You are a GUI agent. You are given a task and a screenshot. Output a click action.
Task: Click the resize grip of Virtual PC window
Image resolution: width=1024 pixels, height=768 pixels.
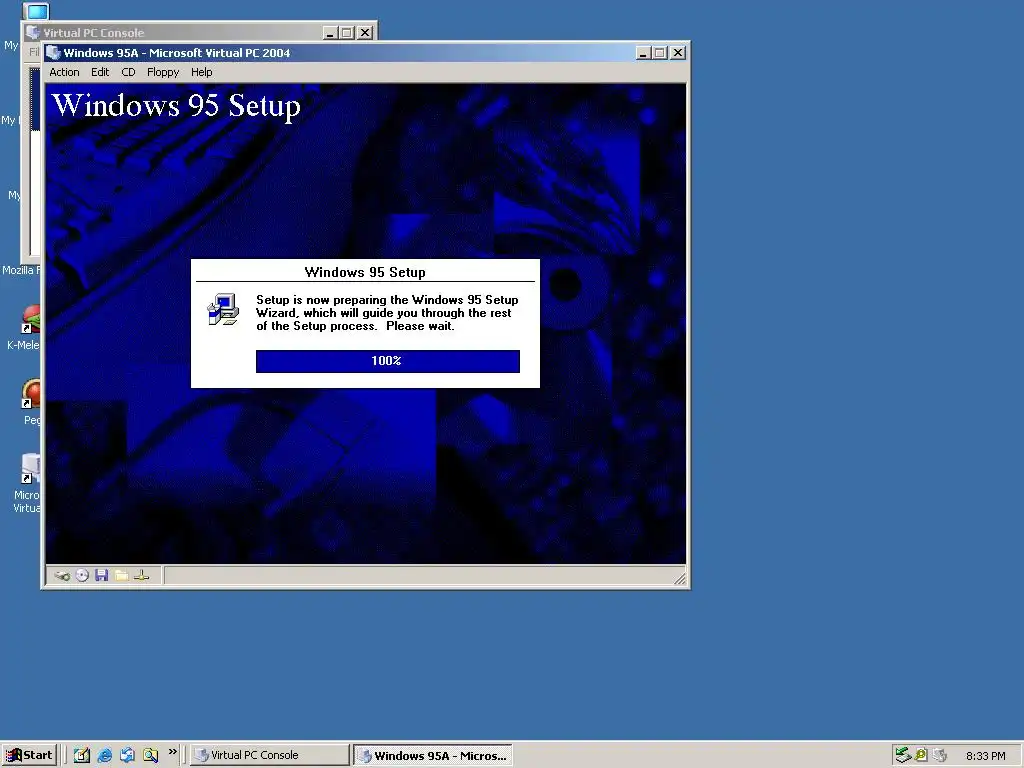680,578
